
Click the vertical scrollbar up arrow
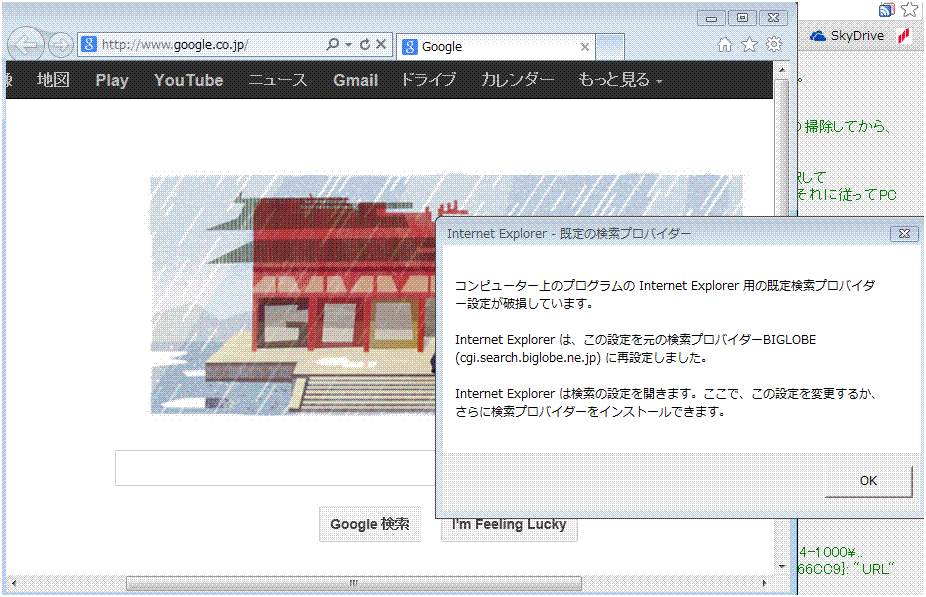tap(782, 70)
